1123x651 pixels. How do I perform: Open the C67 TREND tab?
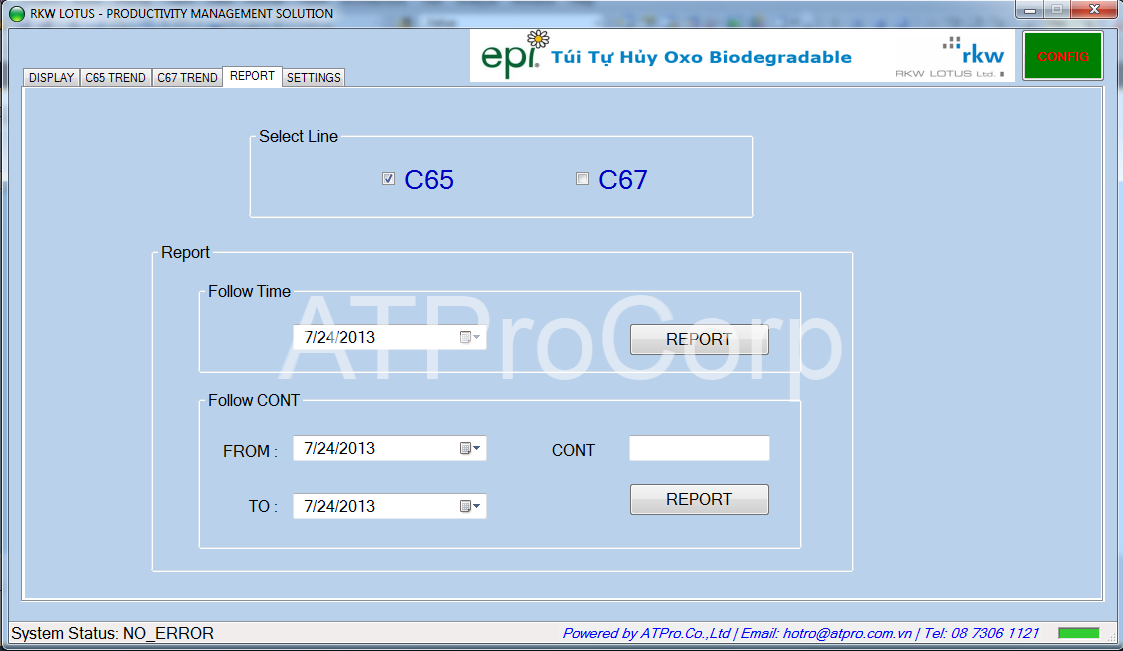coord(188,77)
